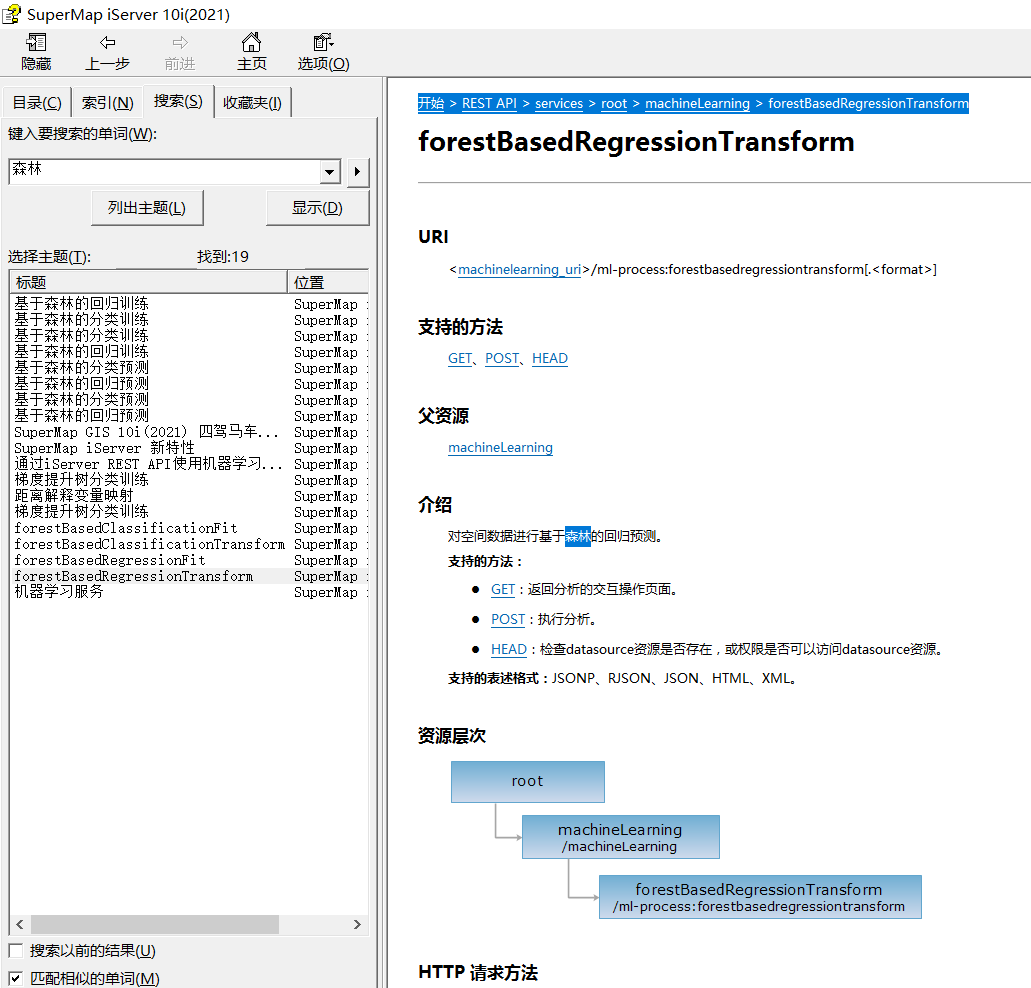The height and width of the screenshot is (988, 1031).
Task: Click the machineLearning box in resource diagram
Action: [620, 837]
